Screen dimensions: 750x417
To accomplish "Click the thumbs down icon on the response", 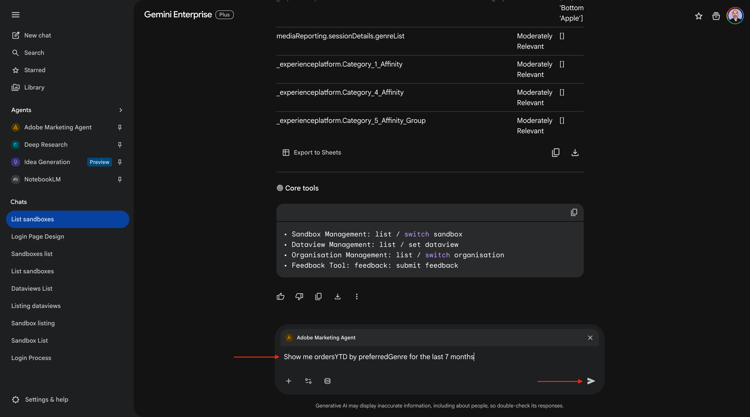I will click(x=299, y=297).
